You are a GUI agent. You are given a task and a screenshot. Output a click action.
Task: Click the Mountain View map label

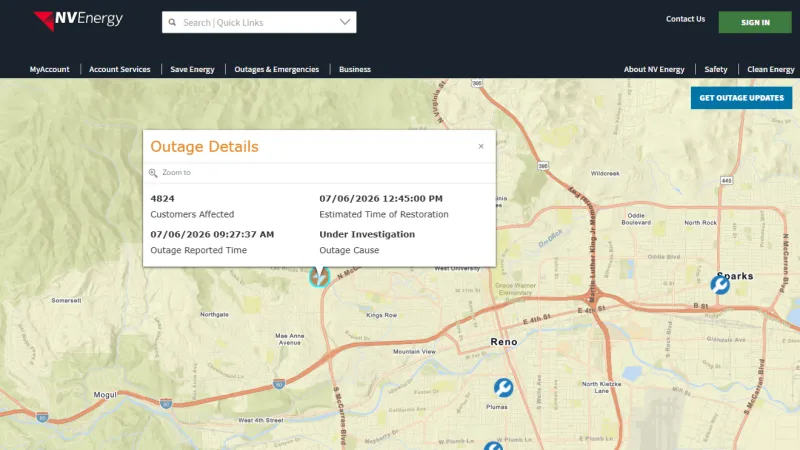(x=414, y=352)
